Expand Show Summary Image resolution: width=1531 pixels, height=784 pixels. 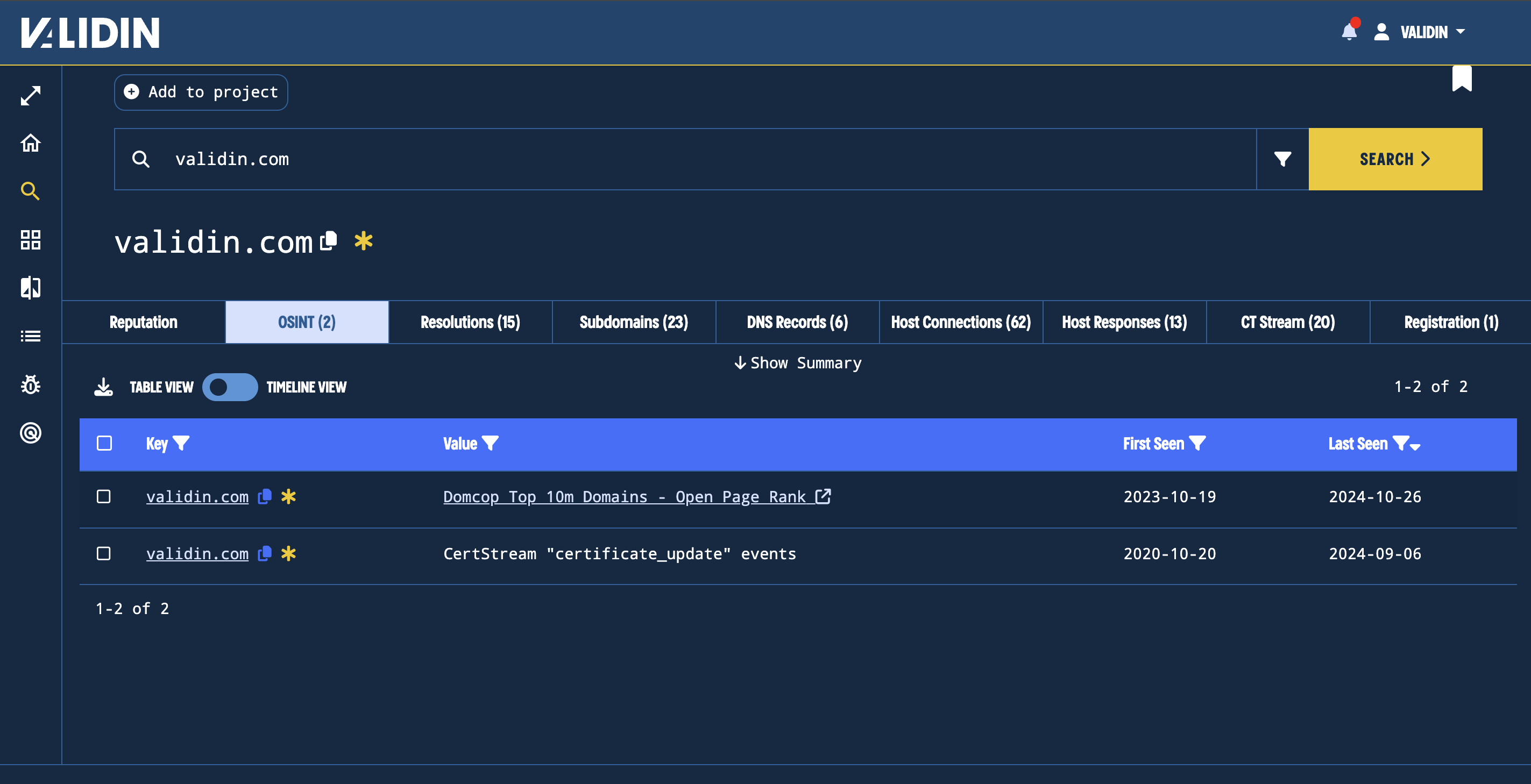798,363
